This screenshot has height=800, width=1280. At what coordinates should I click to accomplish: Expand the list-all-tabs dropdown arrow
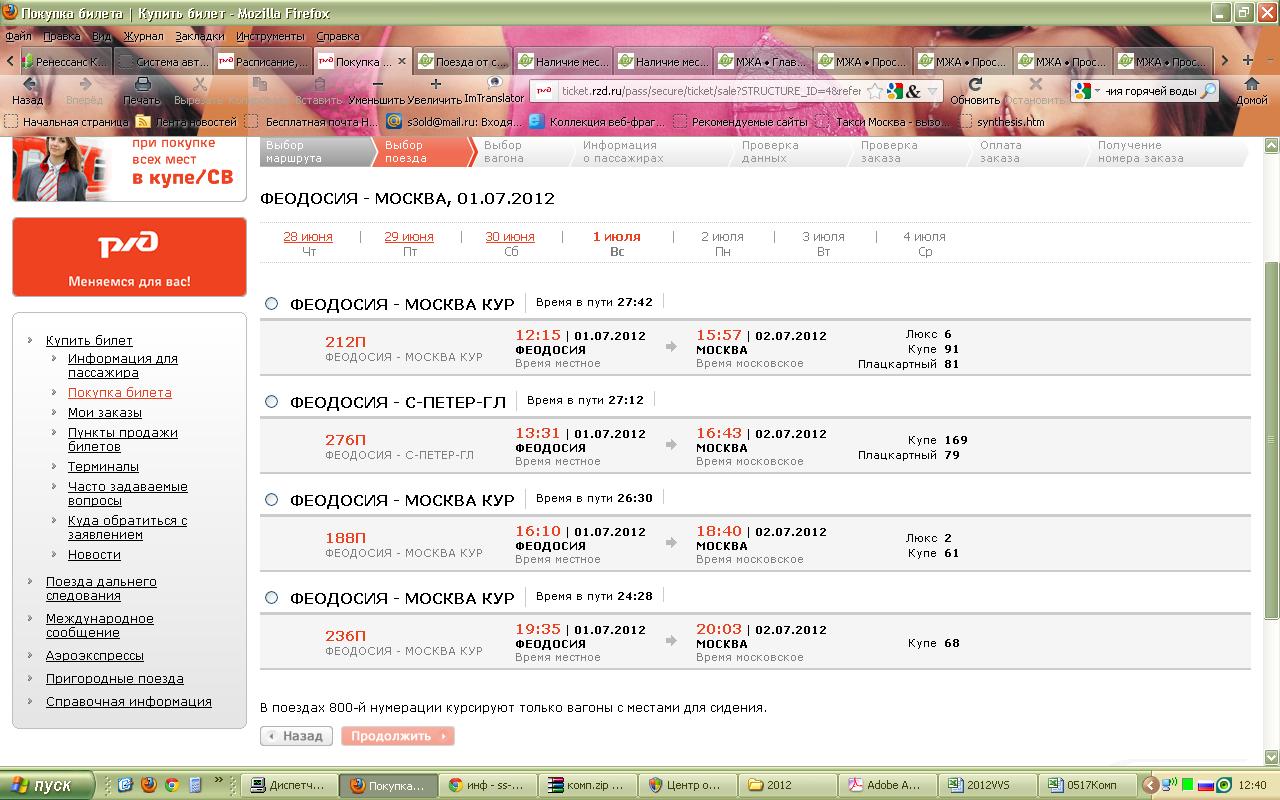1268,61
